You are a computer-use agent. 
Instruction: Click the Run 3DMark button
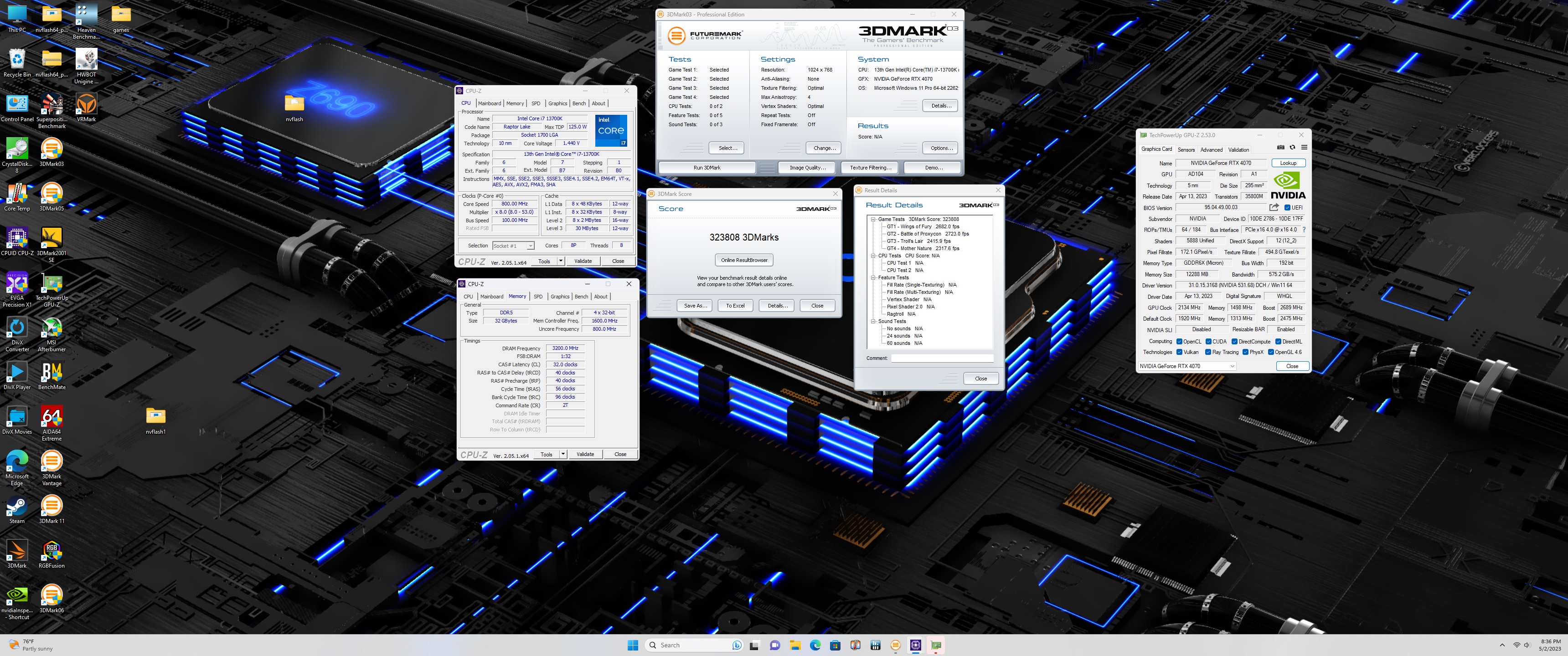click(x=707, y=167)
